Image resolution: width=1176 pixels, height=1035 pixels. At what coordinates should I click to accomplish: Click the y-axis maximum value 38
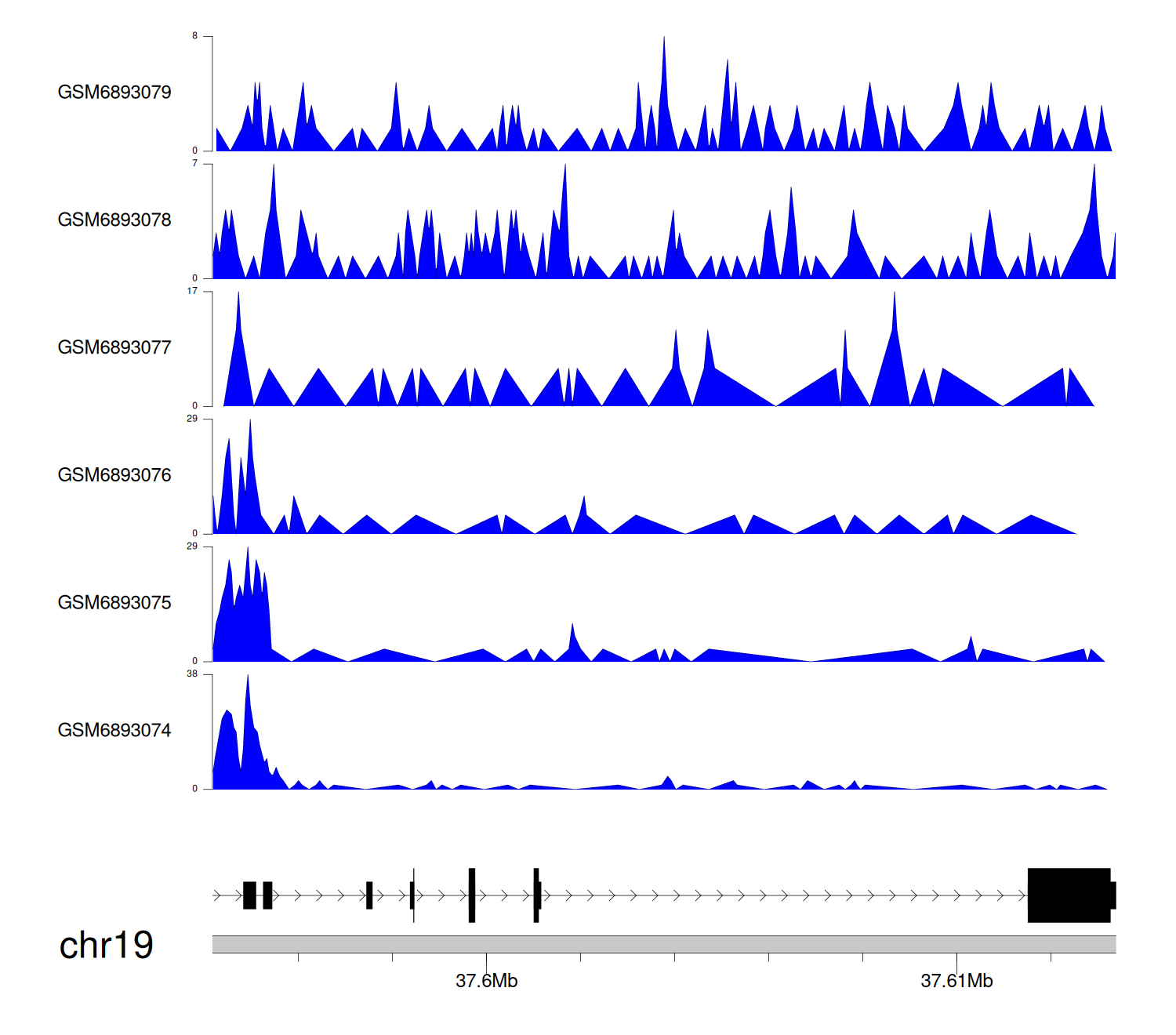tap(192, 674)
